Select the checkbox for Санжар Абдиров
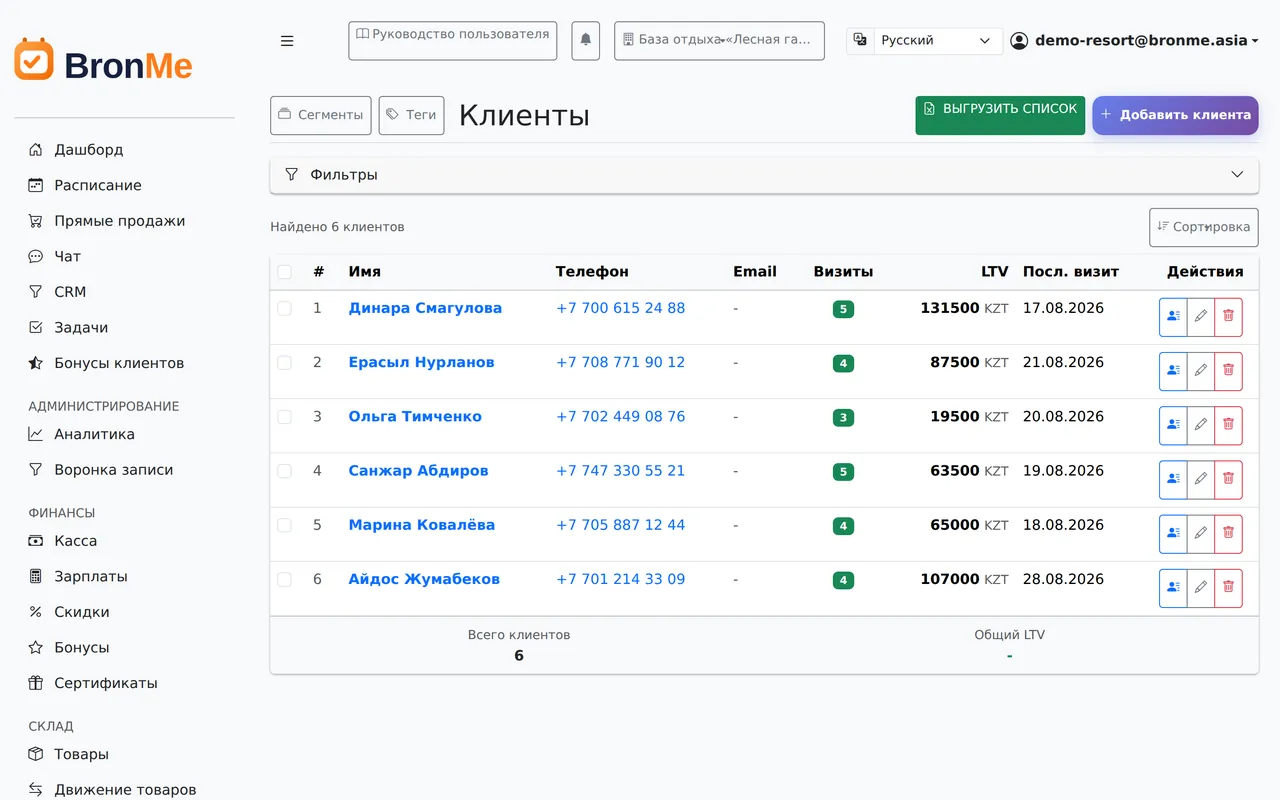 (x=284, y=471)
